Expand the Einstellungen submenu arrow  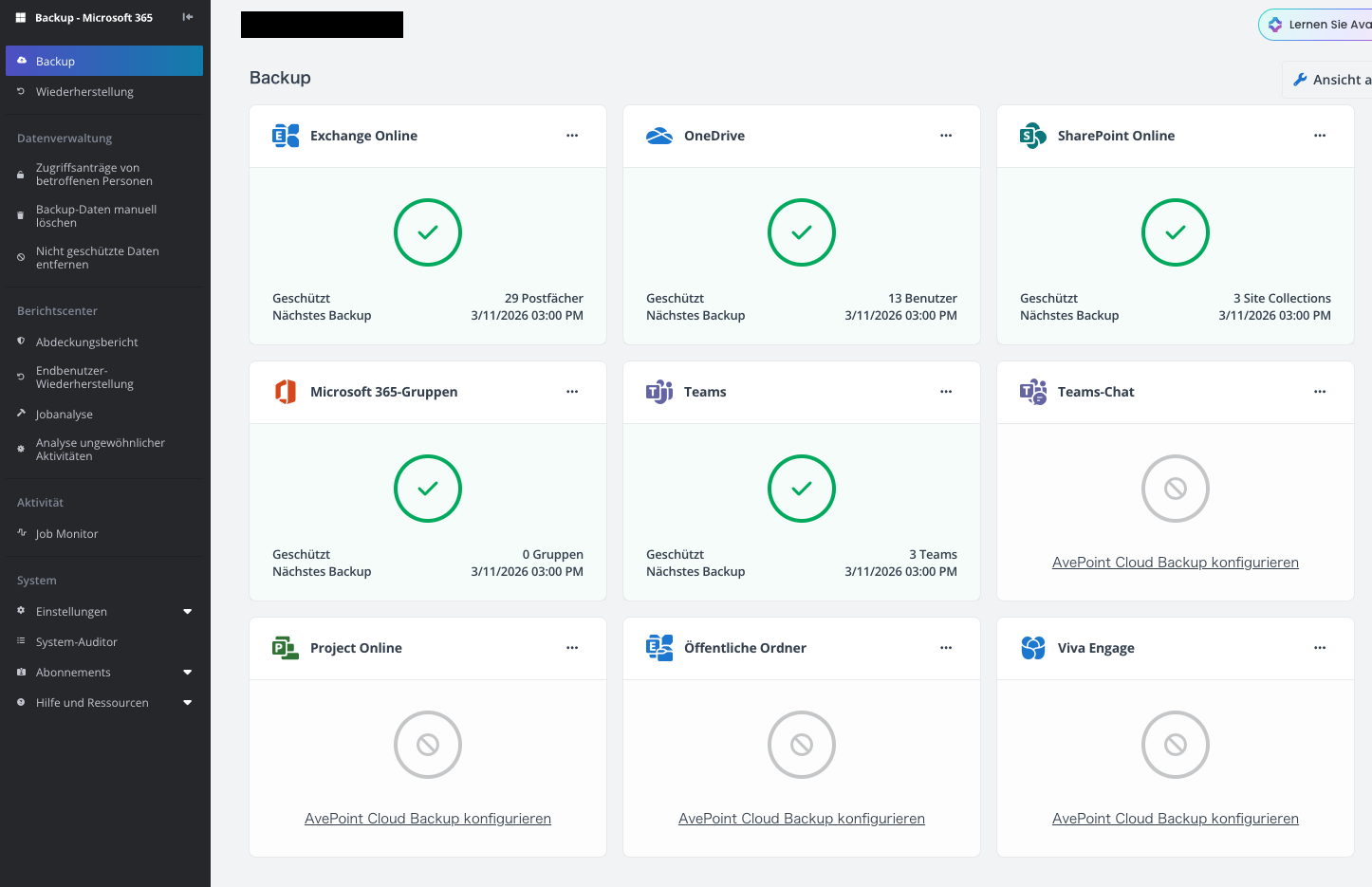188,612
